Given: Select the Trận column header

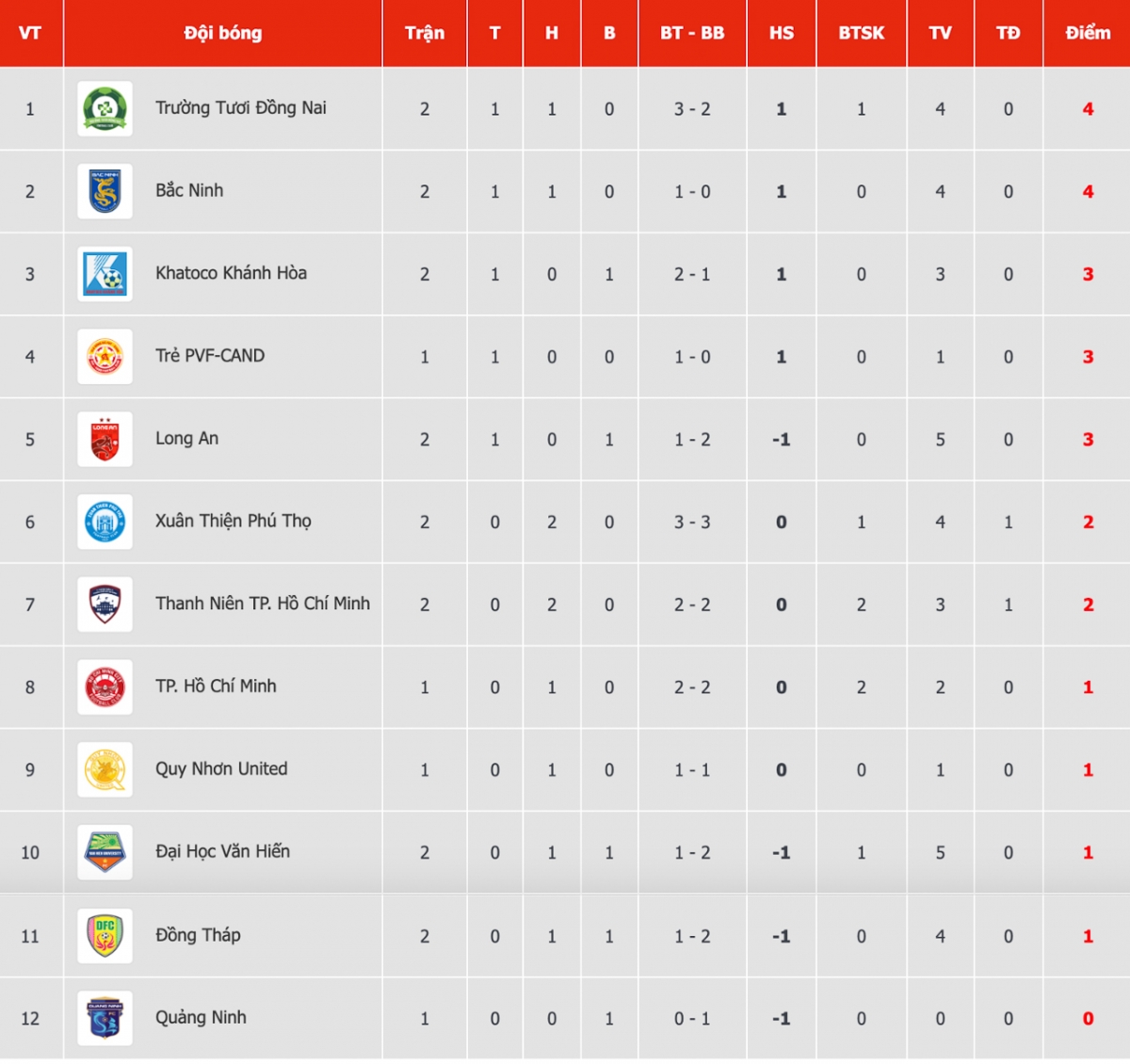Looking at the screenshot, I should (425, 33).
